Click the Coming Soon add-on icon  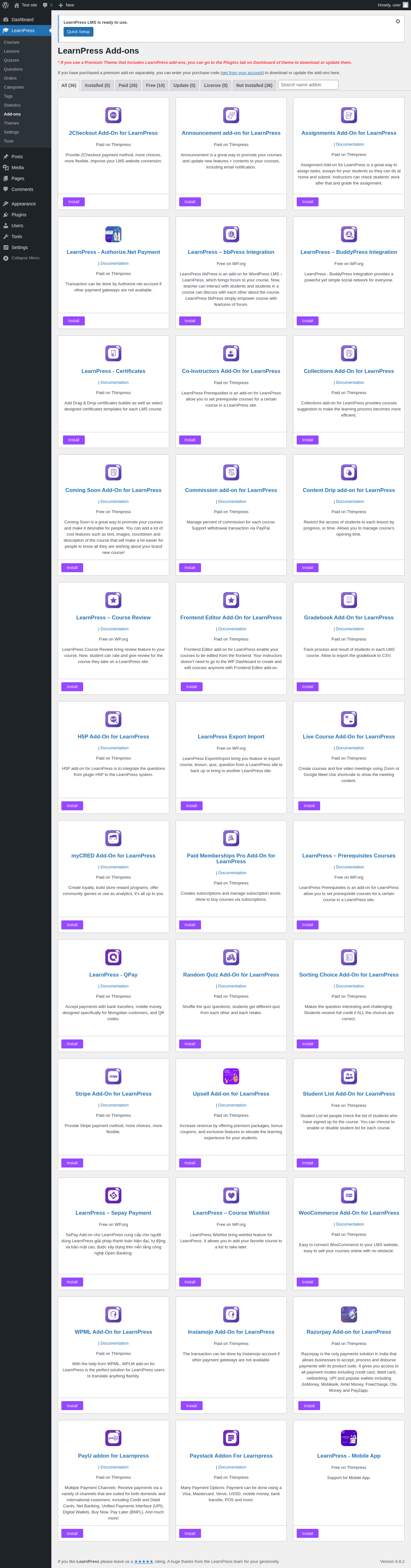pyautogui.click(x=113, y=472)
